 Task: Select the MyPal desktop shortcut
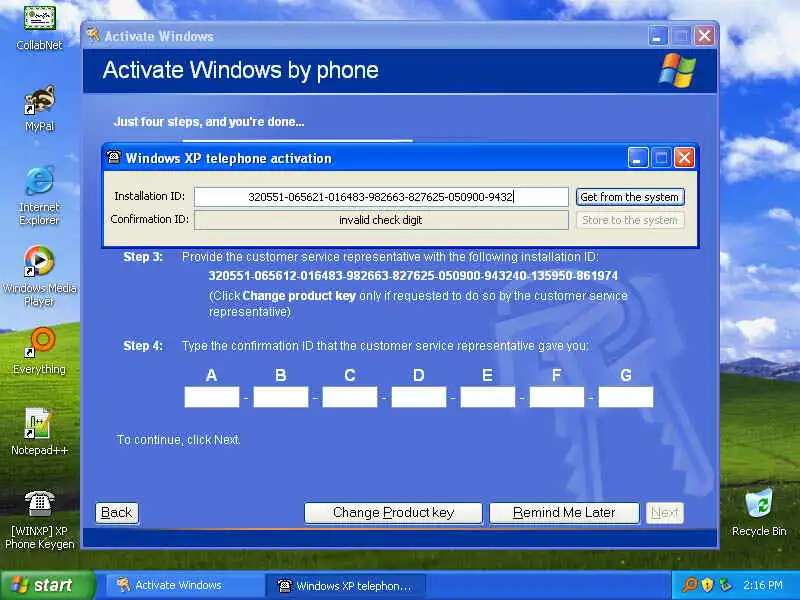[x=39, y=108]
